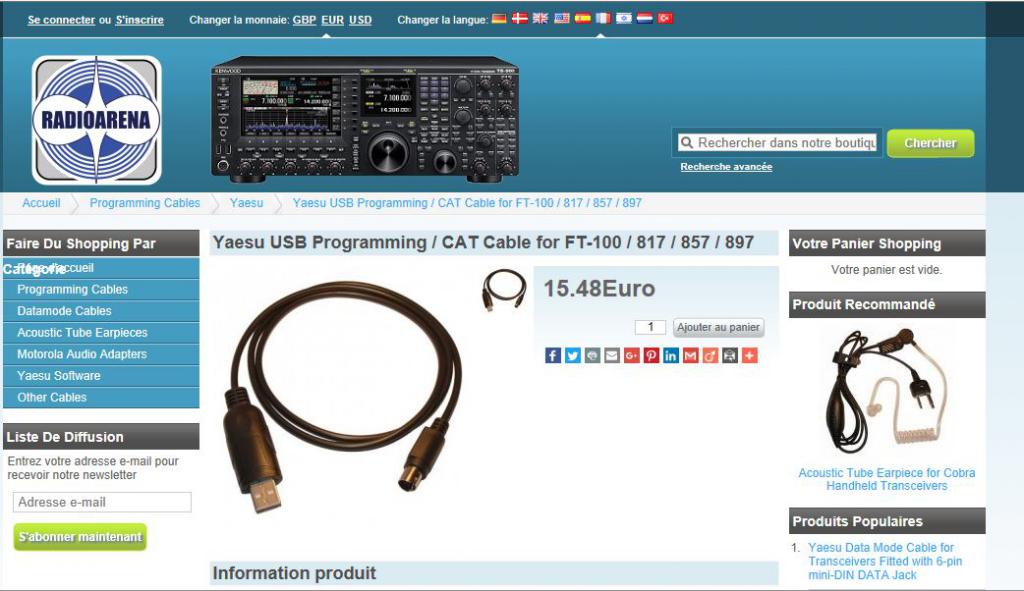Open Programming Cables sidebar category
Screen dimensions: 1024x591
(101, 289)
